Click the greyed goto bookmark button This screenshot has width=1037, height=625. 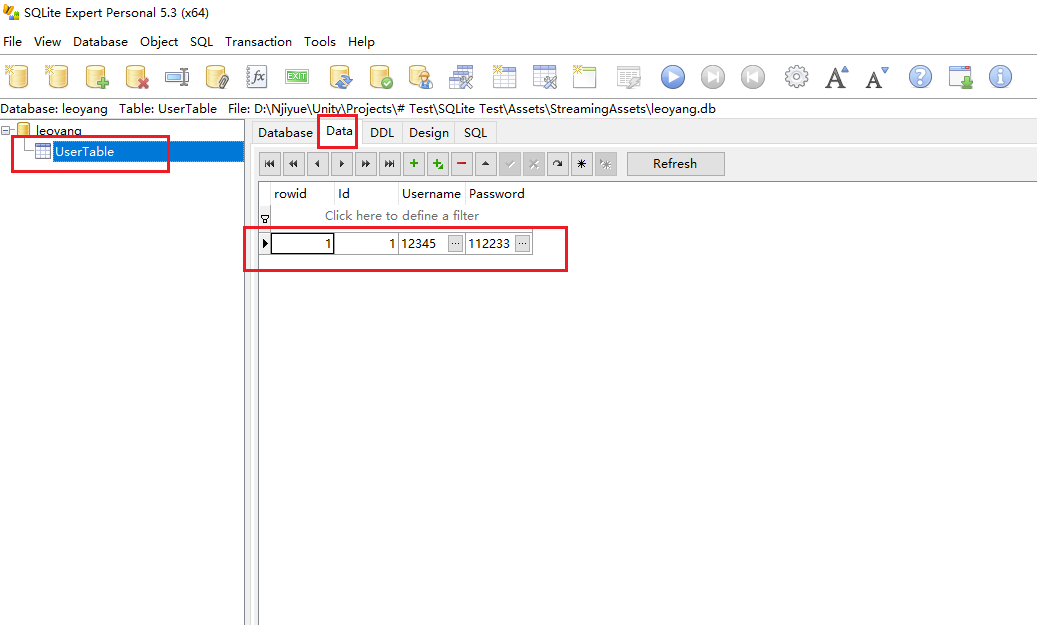click(606, 163)
